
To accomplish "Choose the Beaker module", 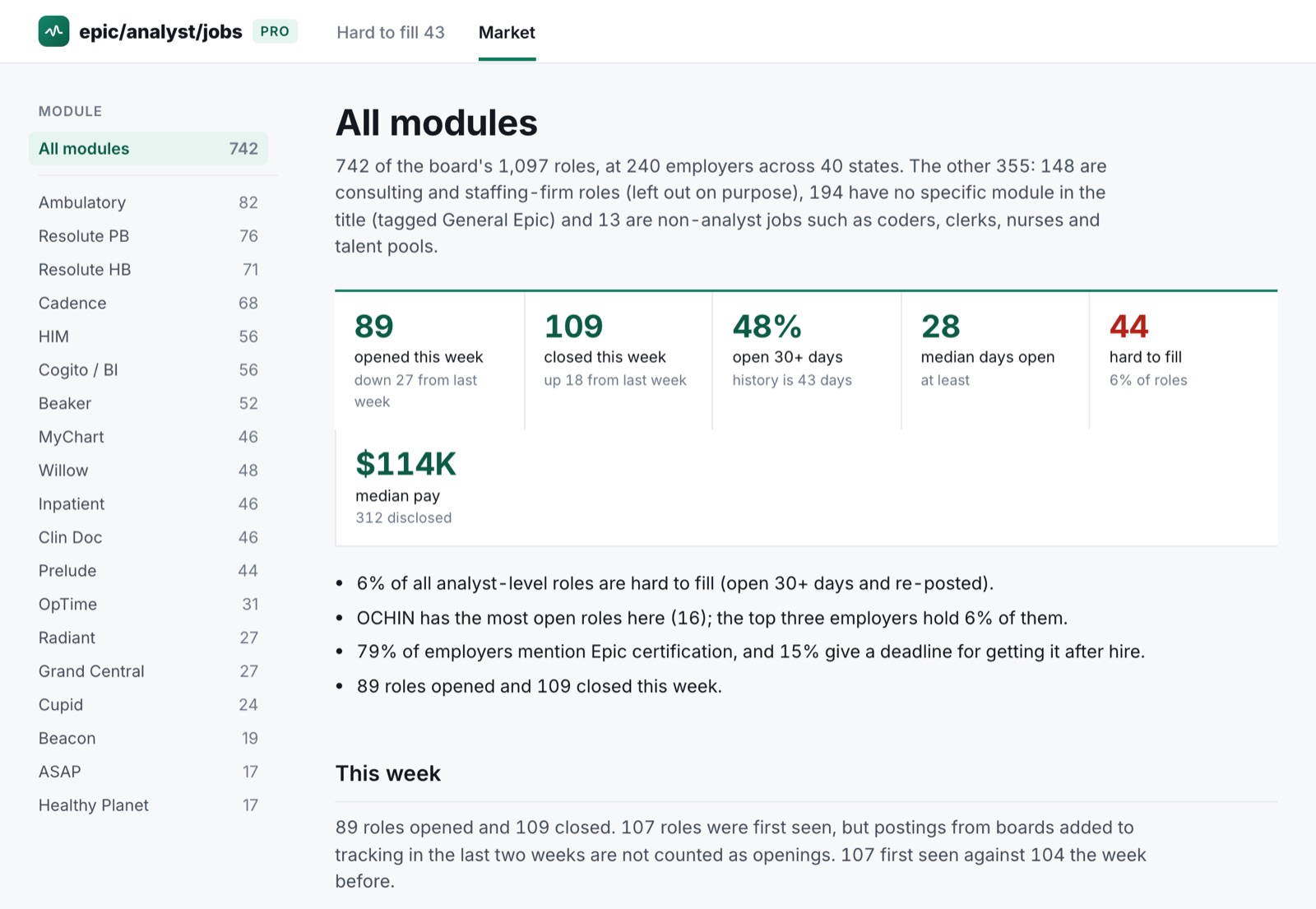I will [148, 403].
